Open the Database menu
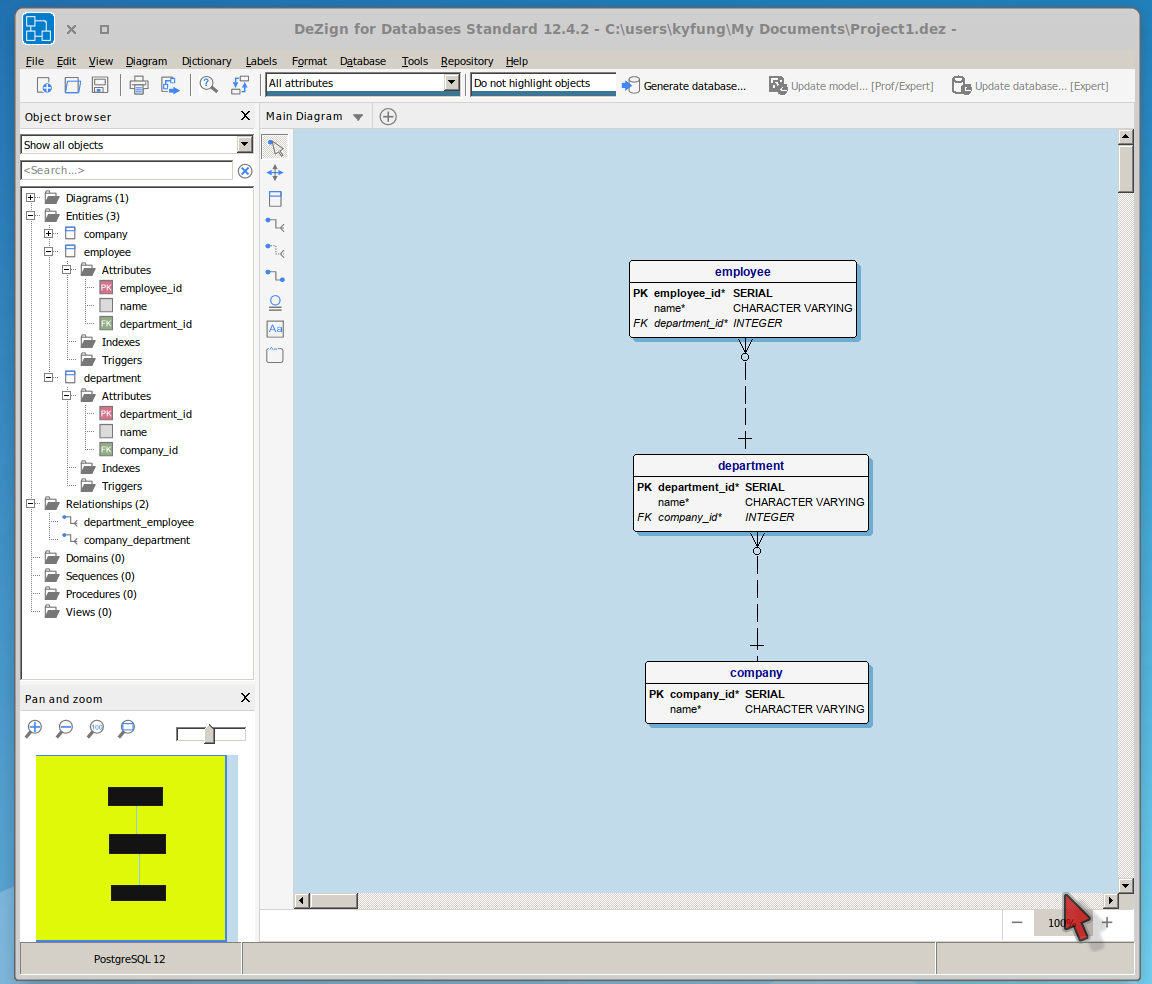 [362, 61]
